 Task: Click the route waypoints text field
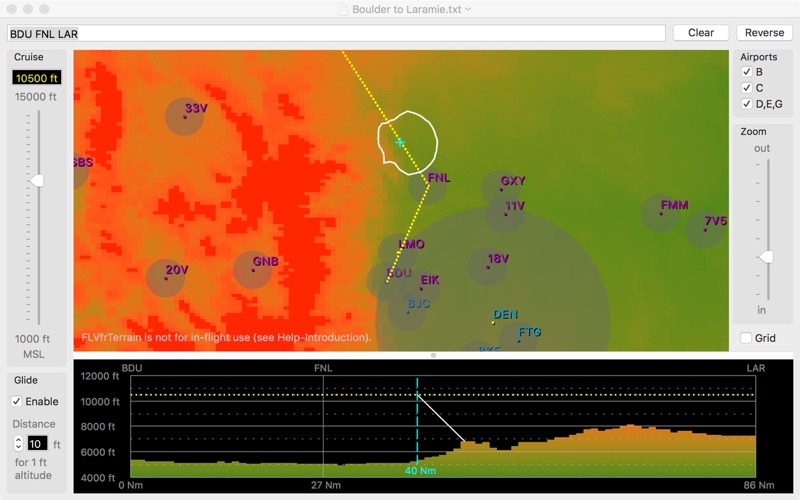[337, 33]
